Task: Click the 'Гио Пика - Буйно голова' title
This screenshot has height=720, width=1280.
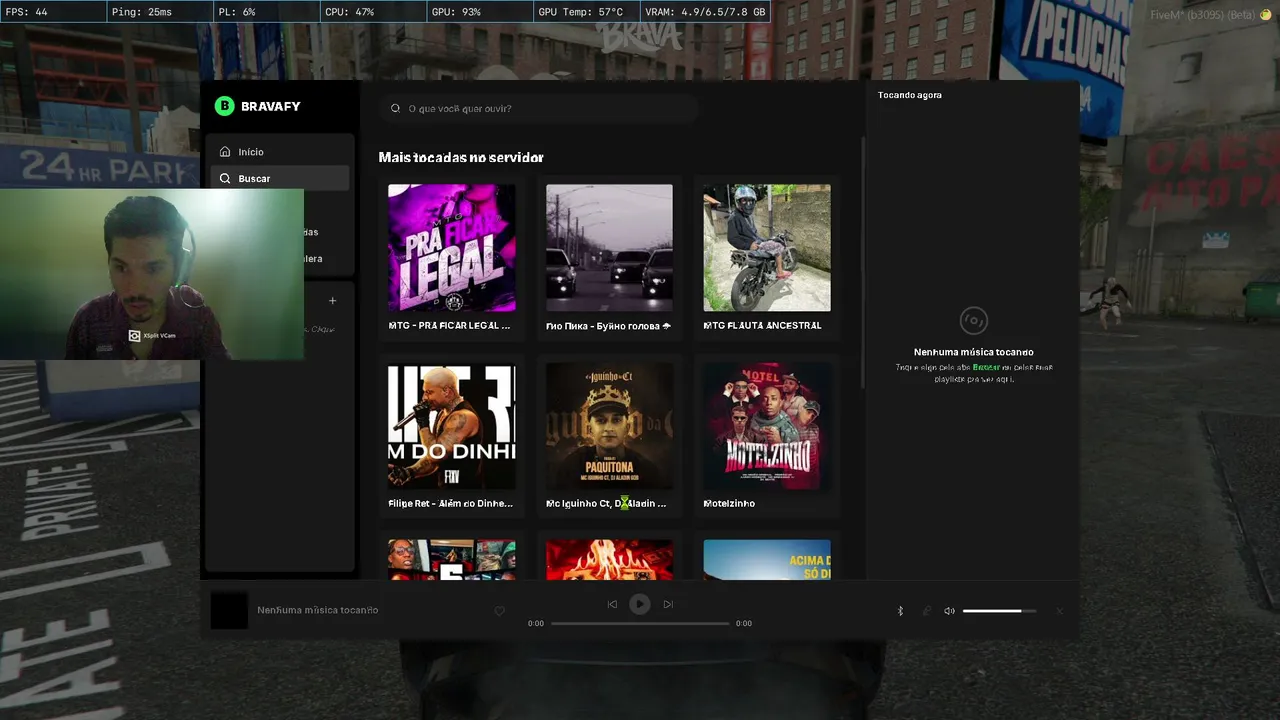Action: tap(608, 325)
